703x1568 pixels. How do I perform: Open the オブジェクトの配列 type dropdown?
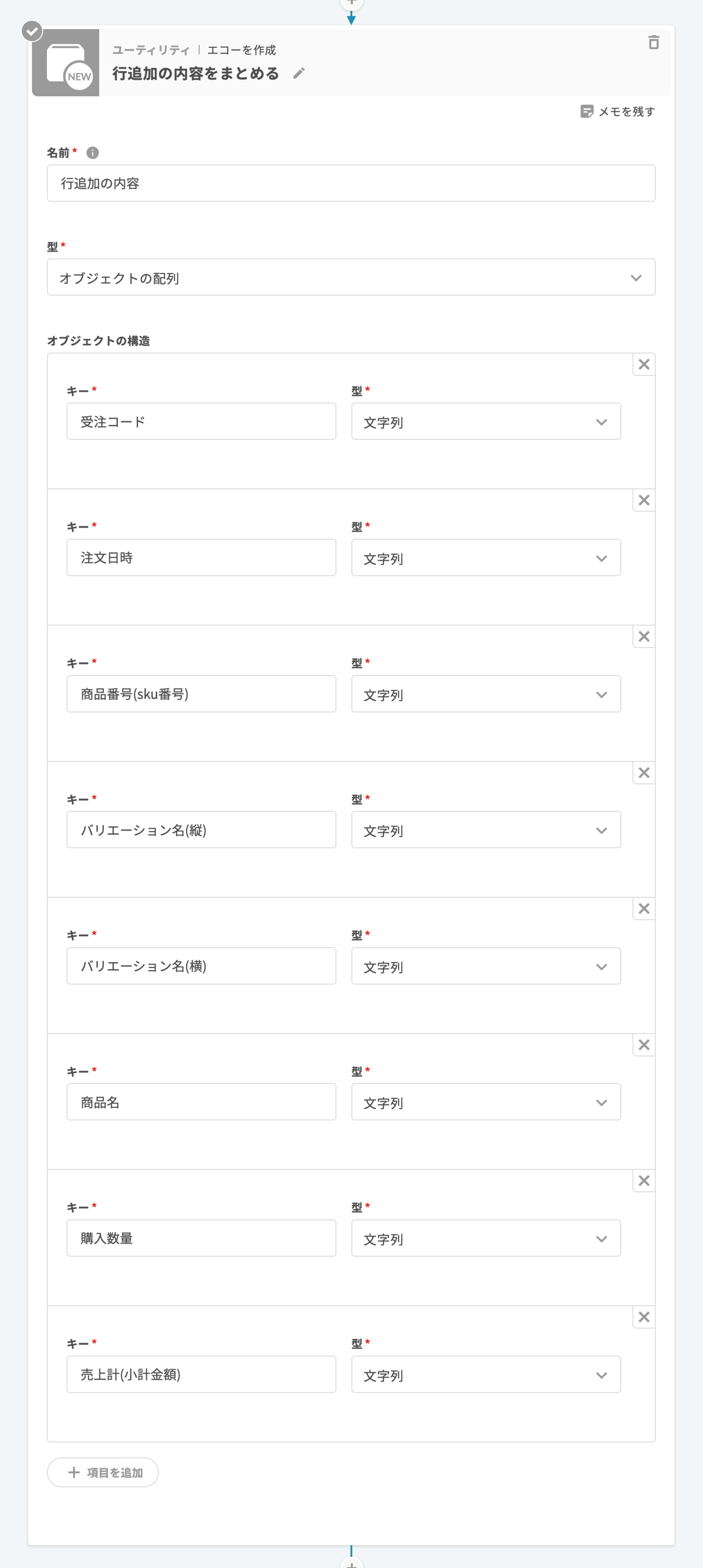(x=351, y=278)
